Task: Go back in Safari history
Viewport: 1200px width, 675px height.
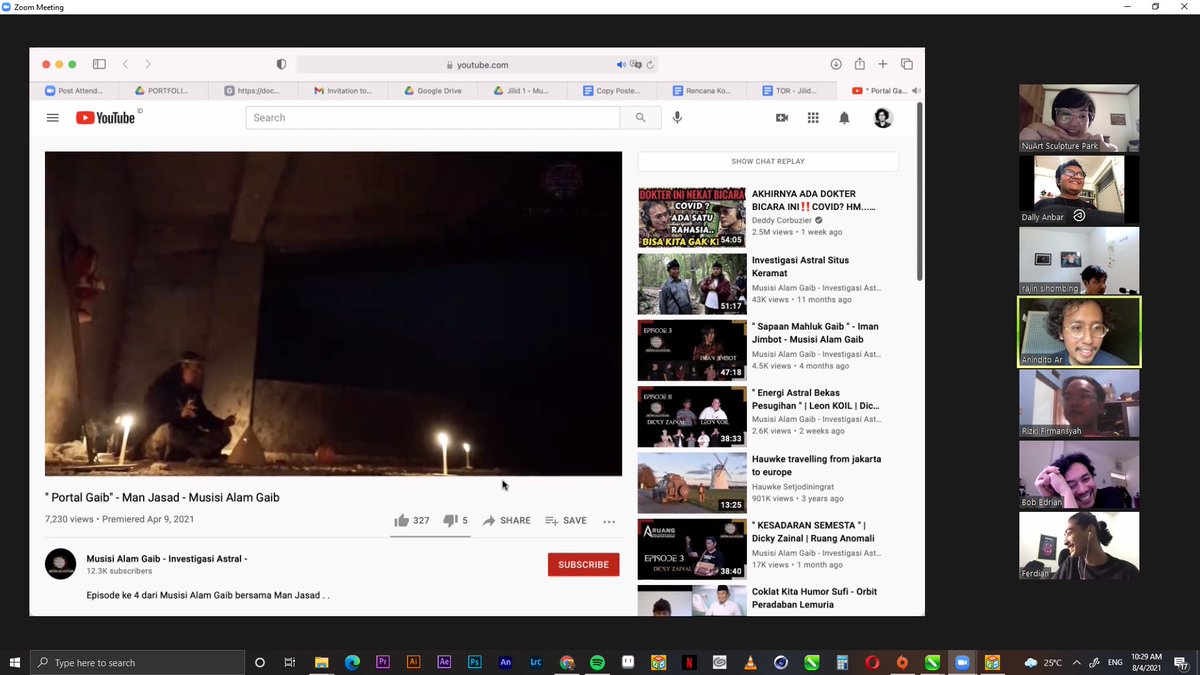Action: 126,64
